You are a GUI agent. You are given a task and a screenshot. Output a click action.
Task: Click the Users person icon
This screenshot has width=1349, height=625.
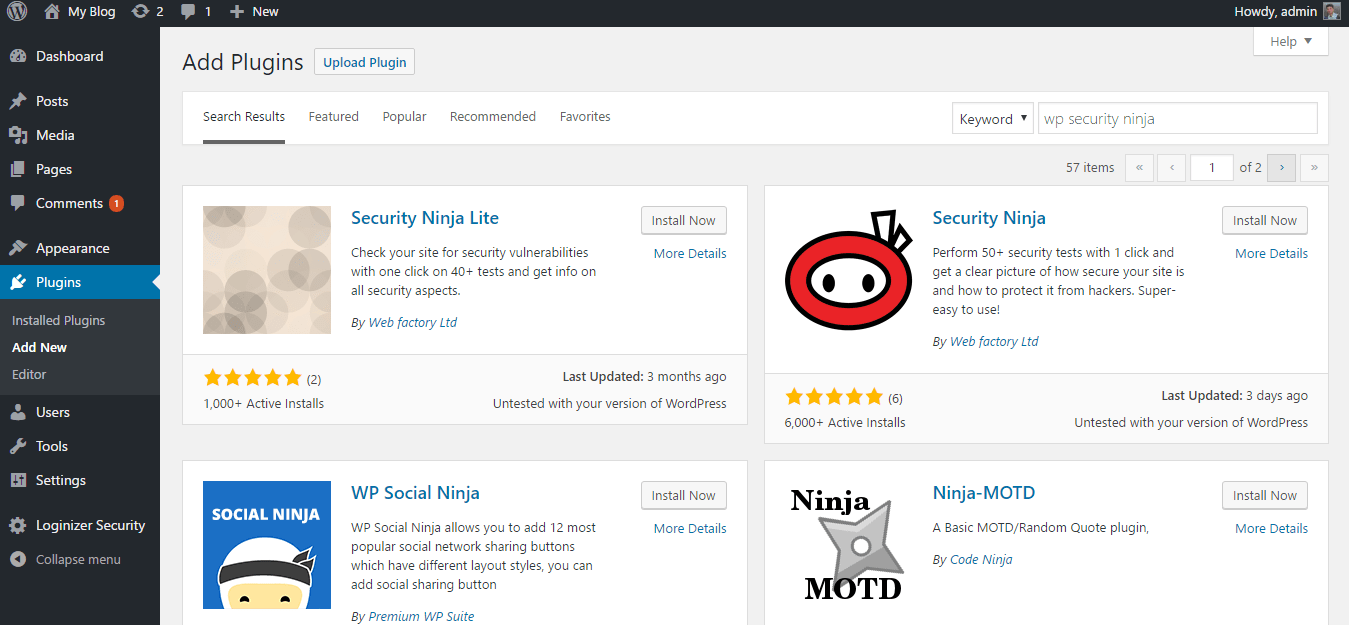18,412
